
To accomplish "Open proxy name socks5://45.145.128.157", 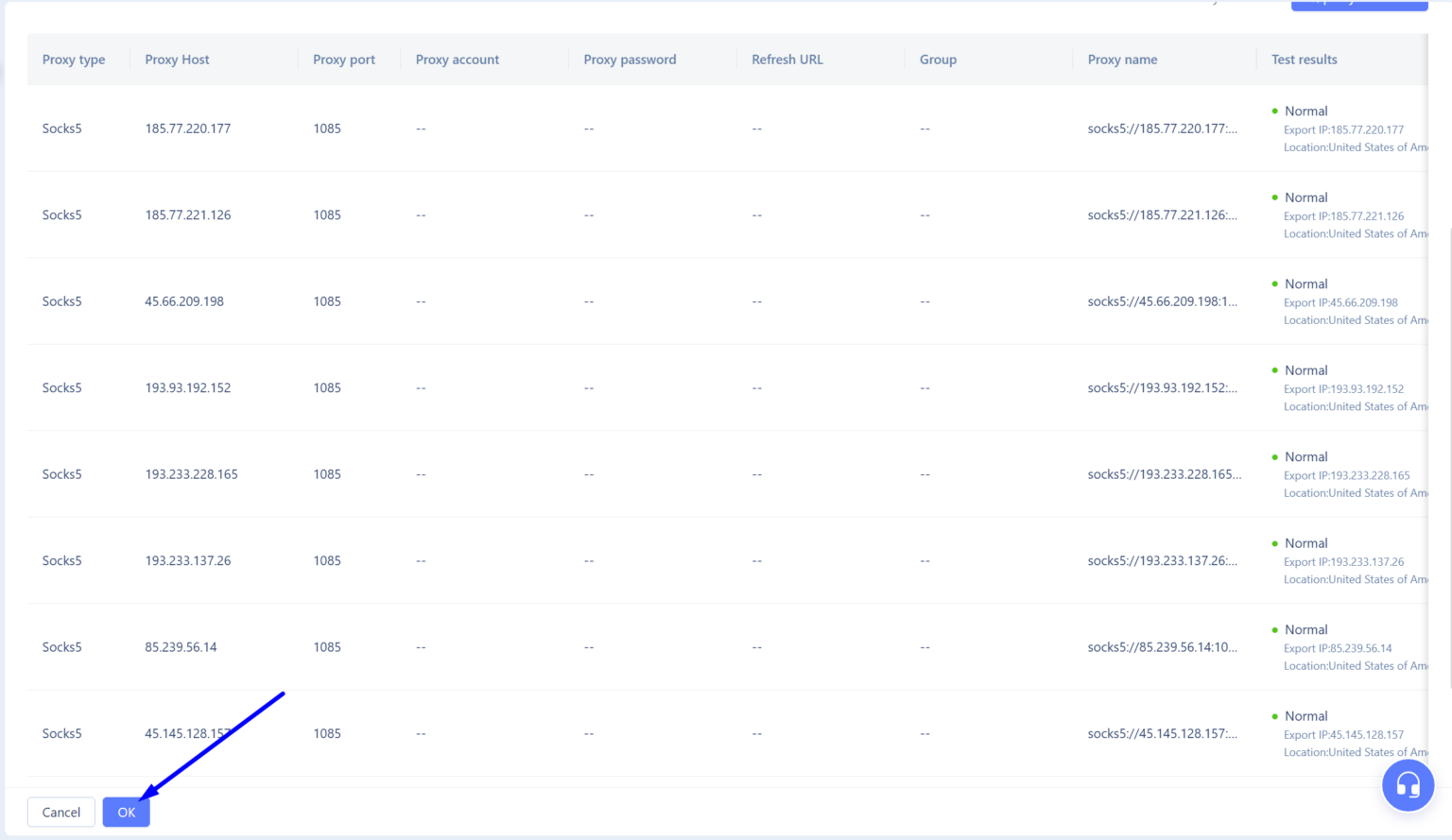I will [1164, 733].
